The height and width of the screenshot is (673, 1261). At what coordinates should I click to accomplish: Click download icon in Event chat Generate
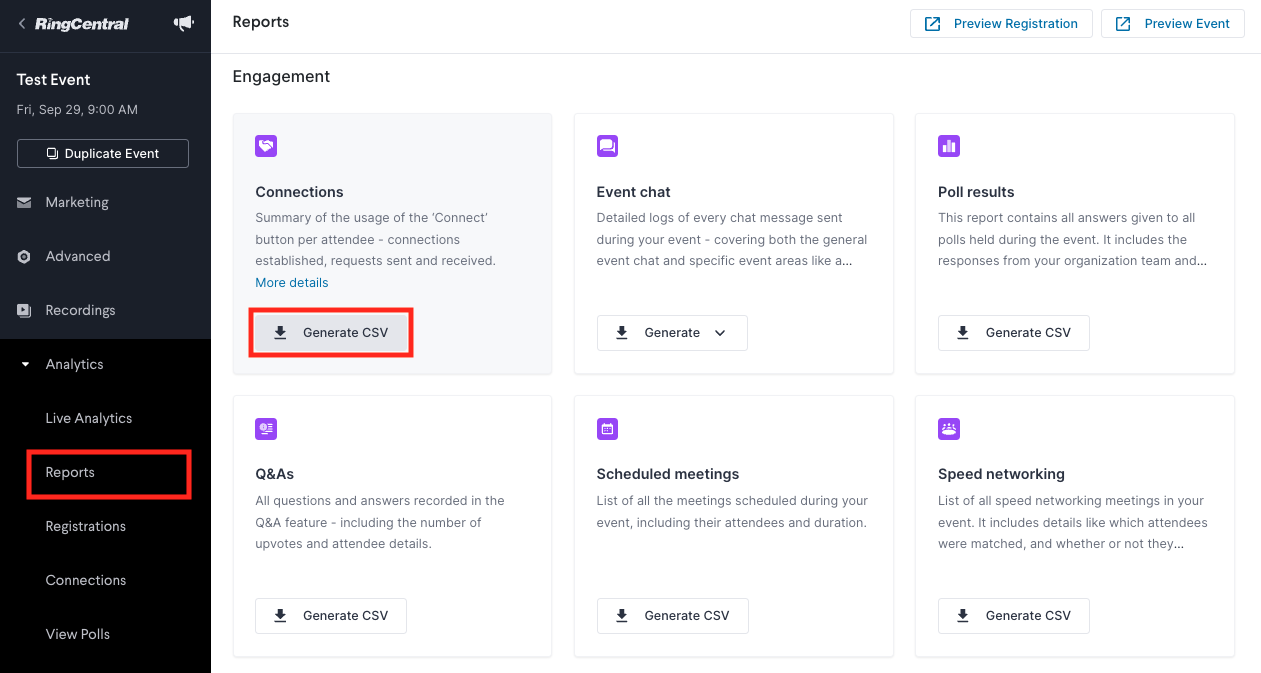(x=621, y=333)
